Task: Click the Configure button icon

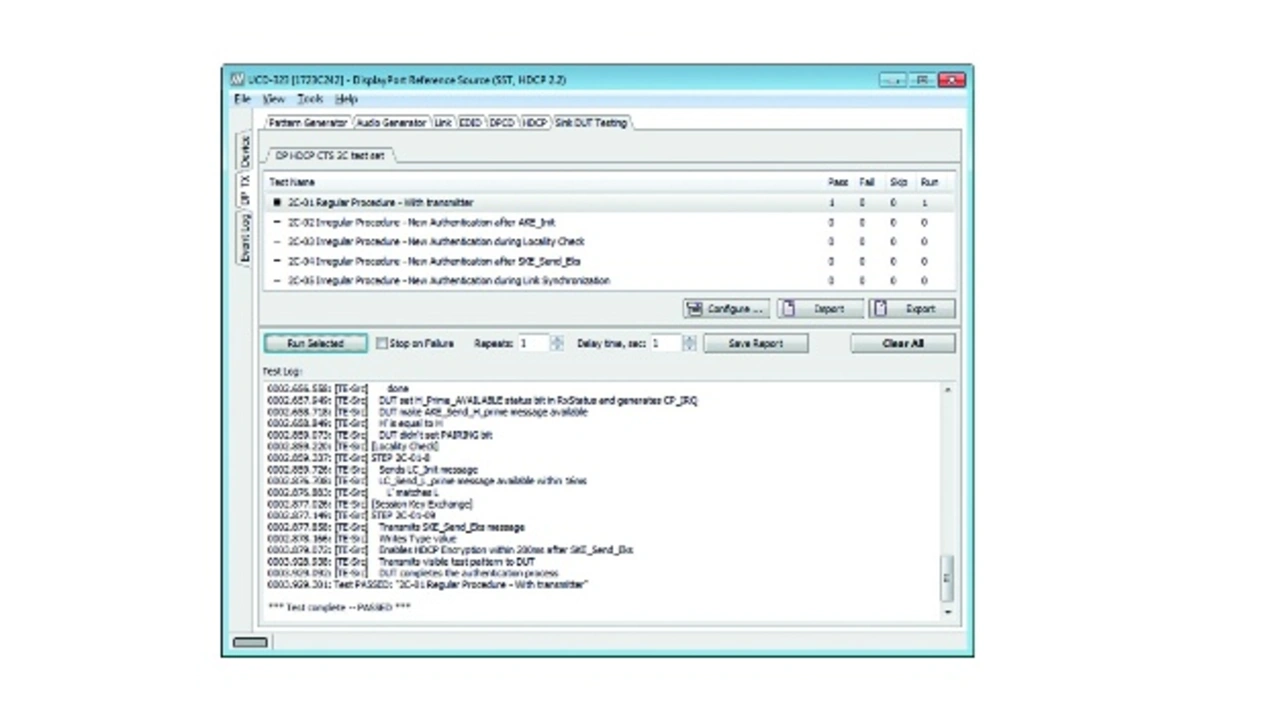Action: click(694, 309)
